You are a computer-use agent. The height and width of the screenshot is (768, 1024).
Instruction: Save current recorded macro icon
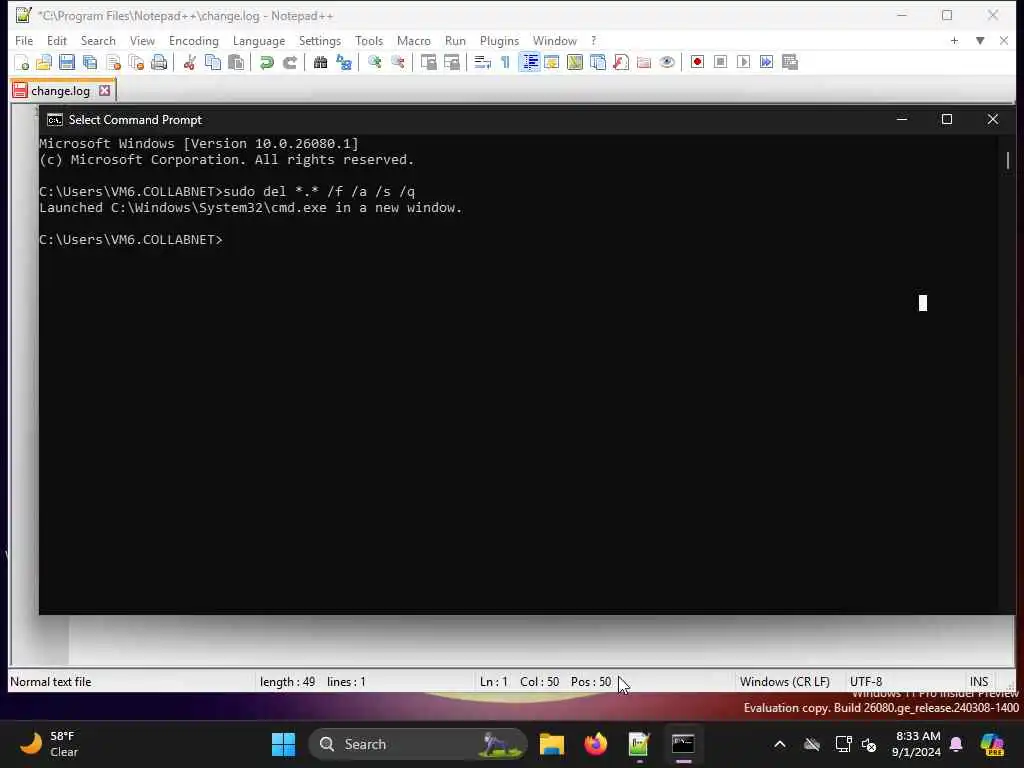790,62
